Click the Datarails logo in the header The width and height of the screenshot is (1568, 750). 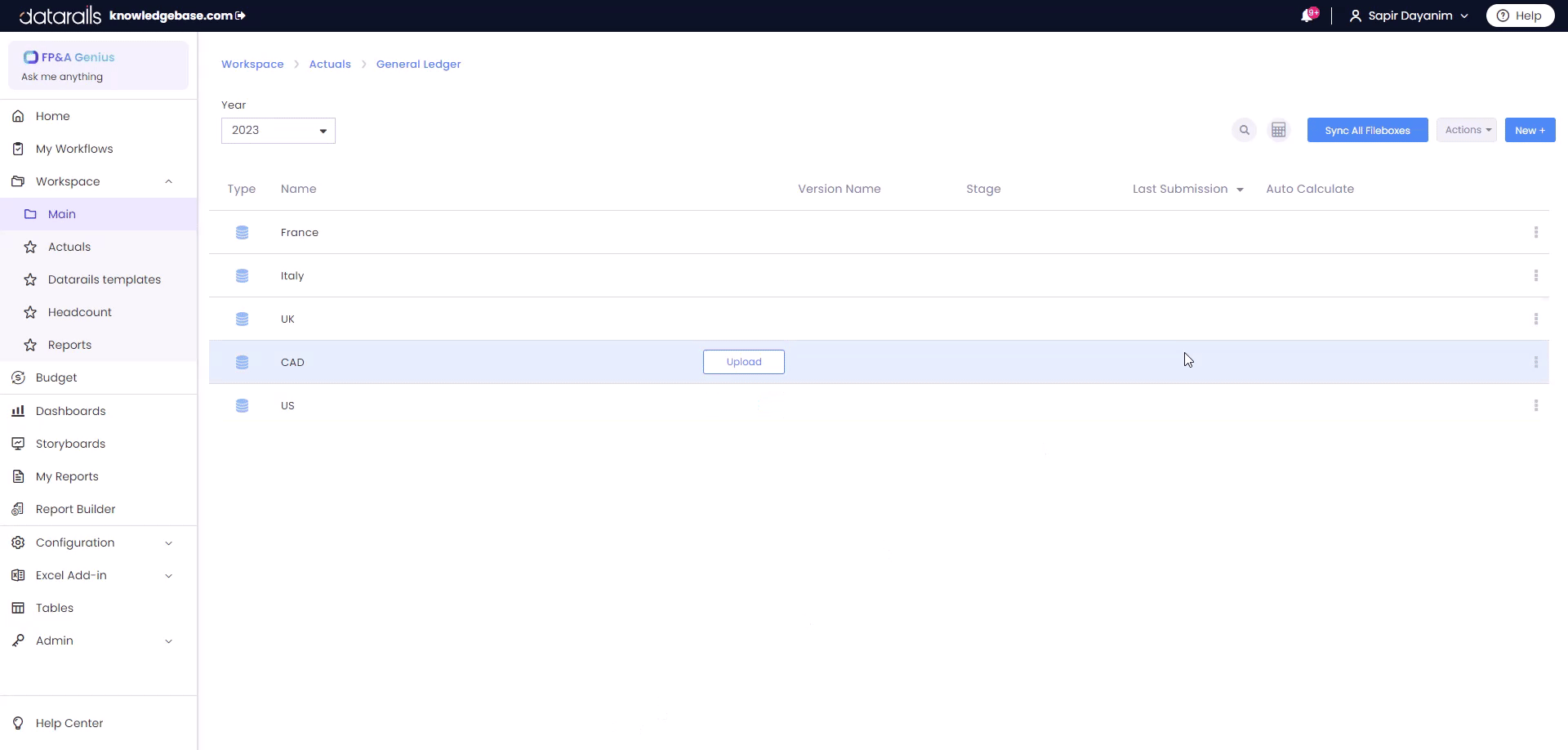59,15
